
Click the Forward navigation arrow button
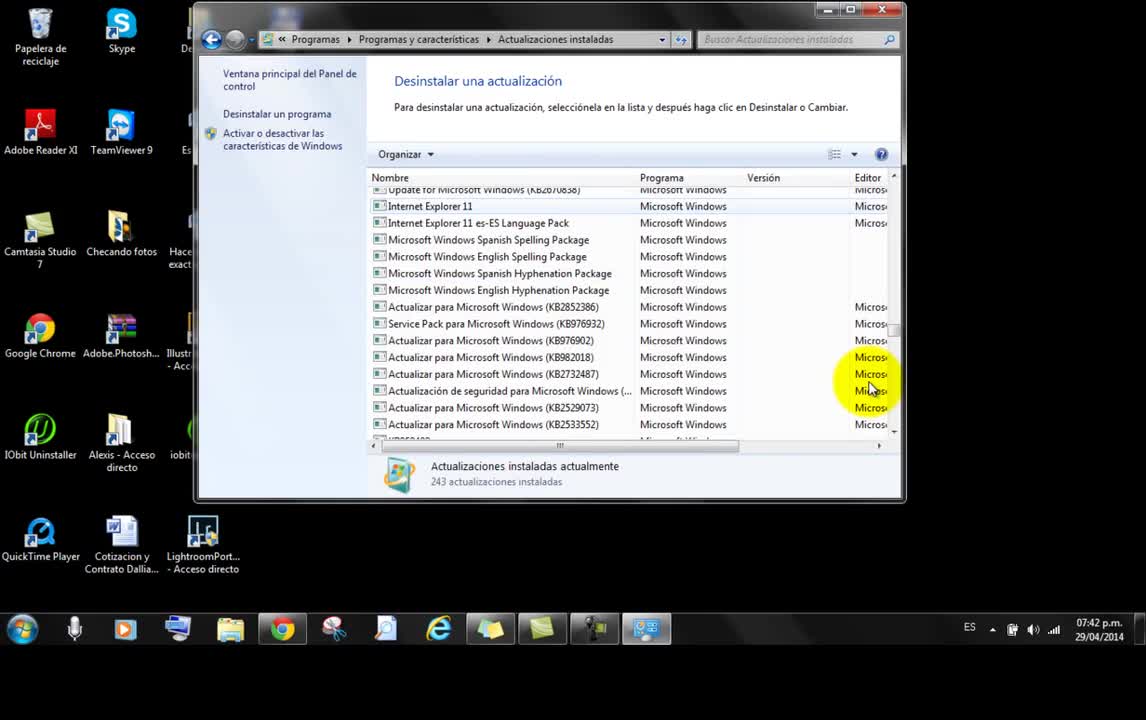click(235, 39)
